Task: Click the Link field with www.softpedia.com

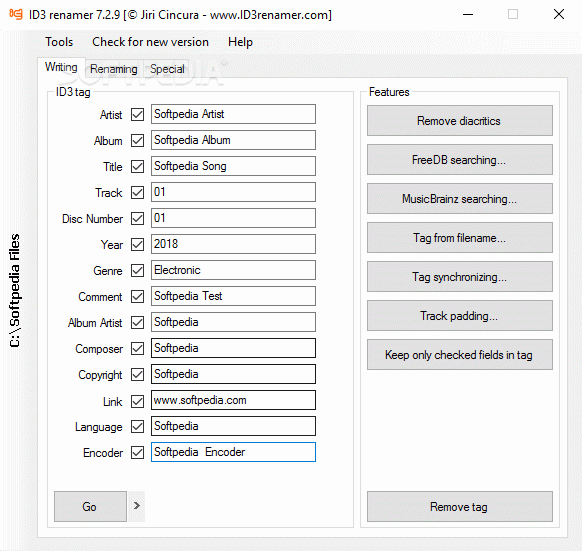Action: tap(233, 400)
